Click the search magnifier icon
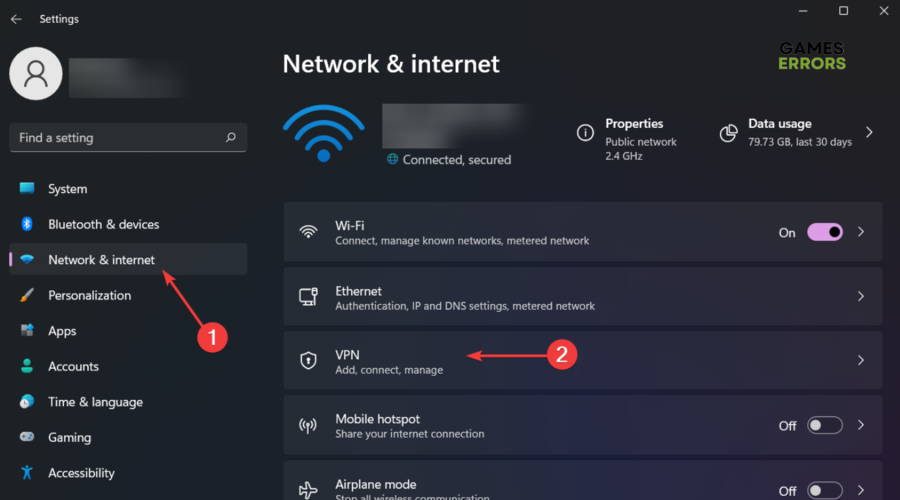The image size is (900, 500). pyautogui.click(x=231, y=138)
